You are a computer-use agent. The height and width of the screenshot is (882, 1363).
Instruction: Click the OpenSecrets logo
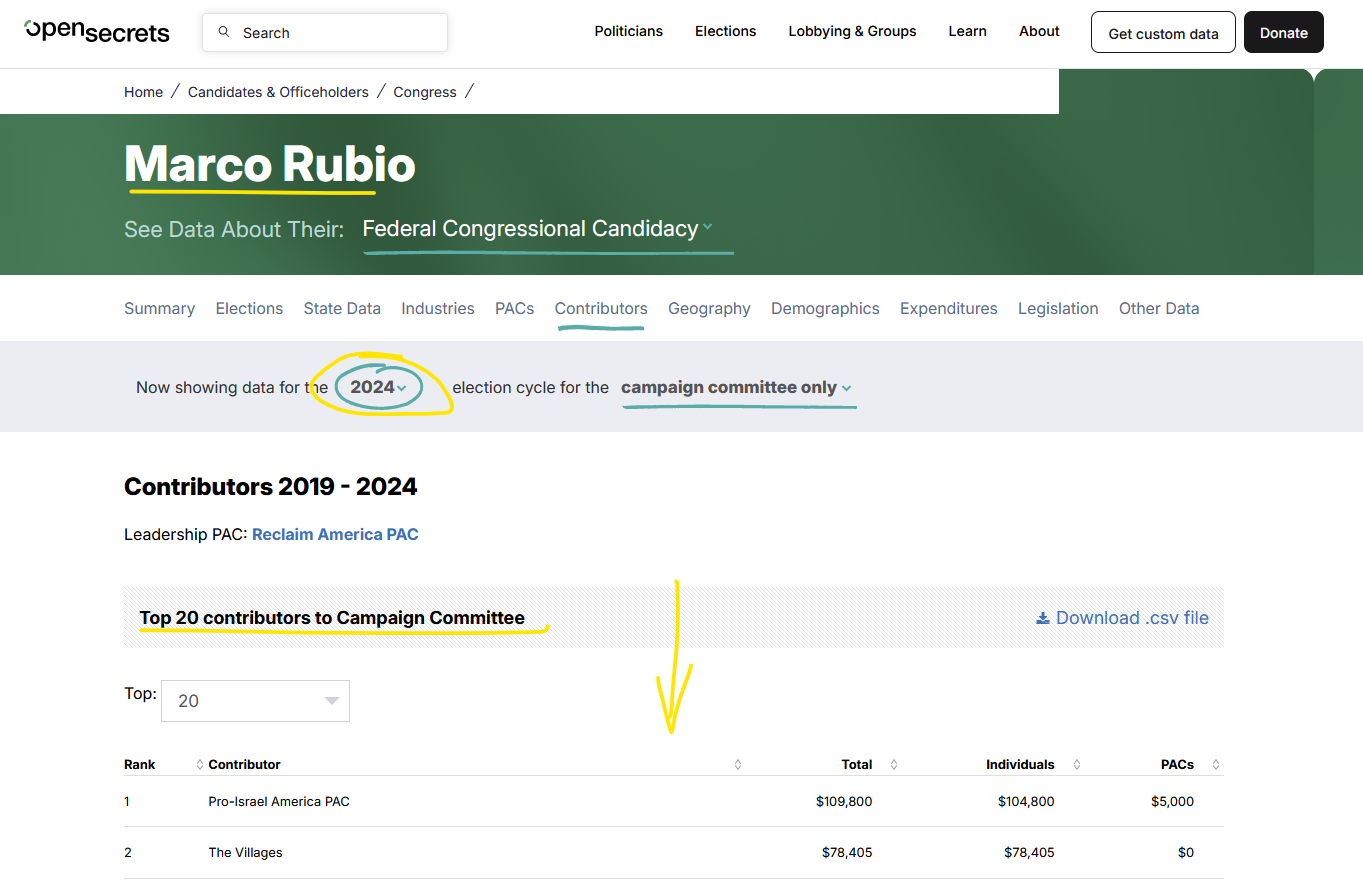[97, 31]
